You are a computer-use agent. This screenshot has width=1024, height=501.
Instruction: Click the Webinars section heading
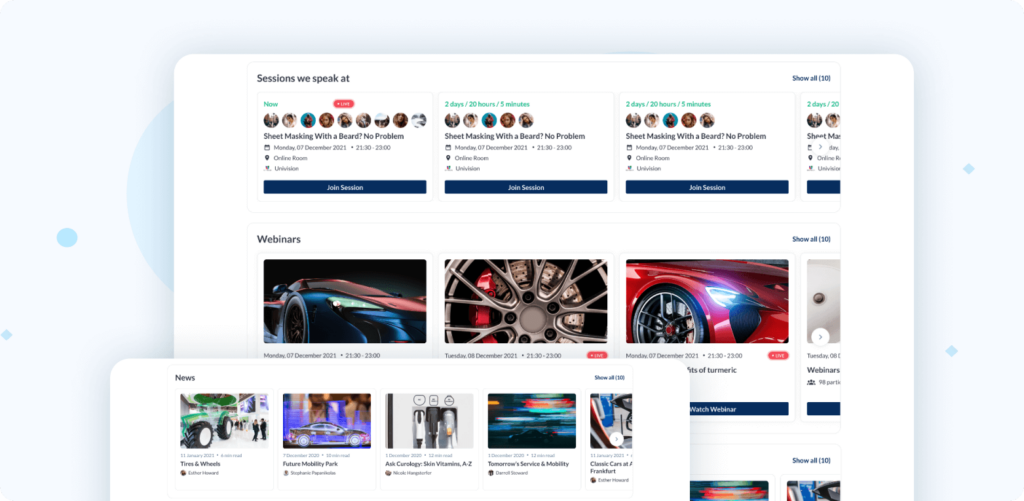pos(279,239)
